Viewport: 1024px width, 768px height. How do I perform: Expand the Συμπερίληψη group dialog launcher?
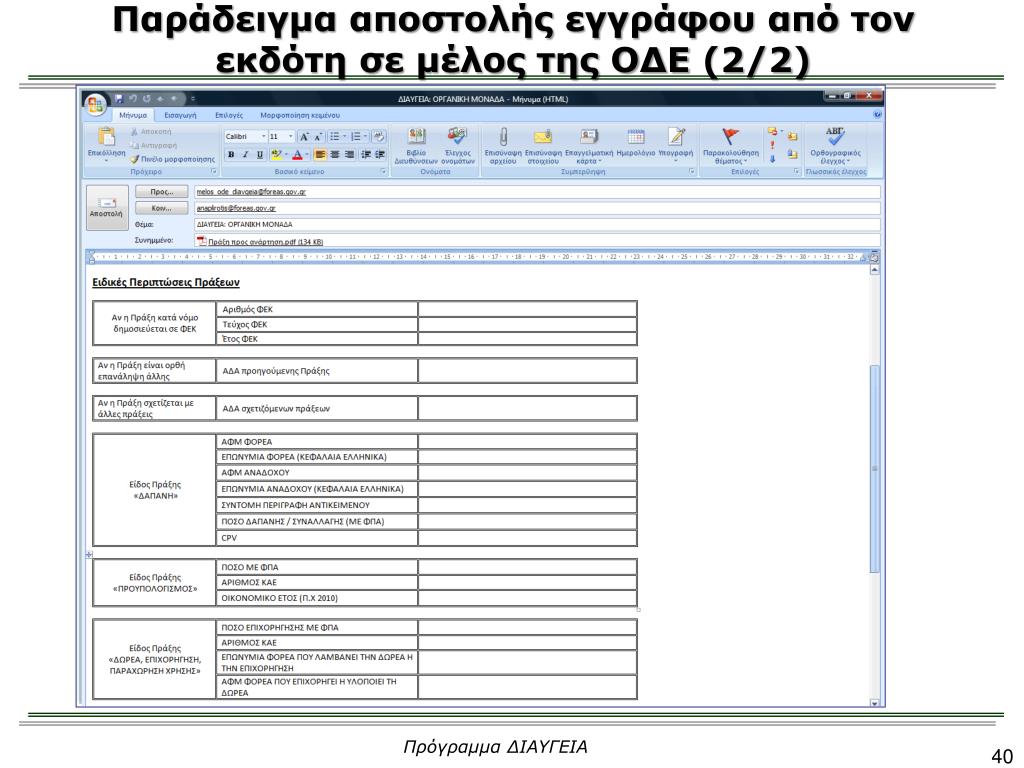tap(692, 171)
